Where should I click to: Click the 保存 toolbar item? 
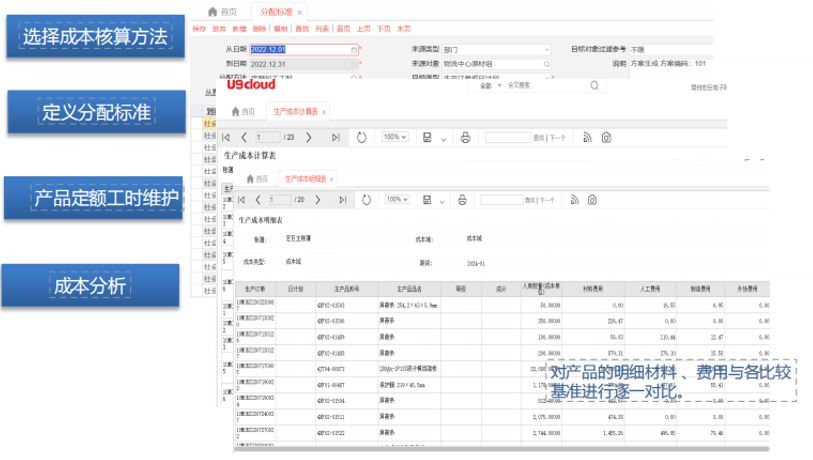pyautogui.click(x=198, y=29)
